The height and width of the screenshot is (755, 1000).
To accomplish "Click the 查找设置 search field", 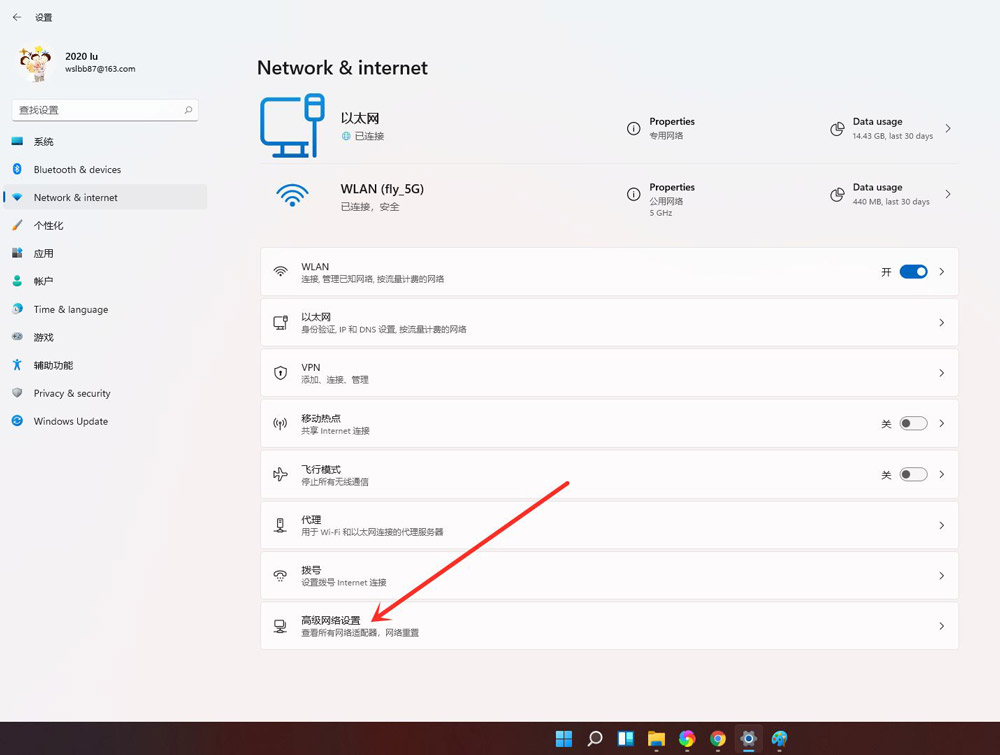I will tap(100, 110).
